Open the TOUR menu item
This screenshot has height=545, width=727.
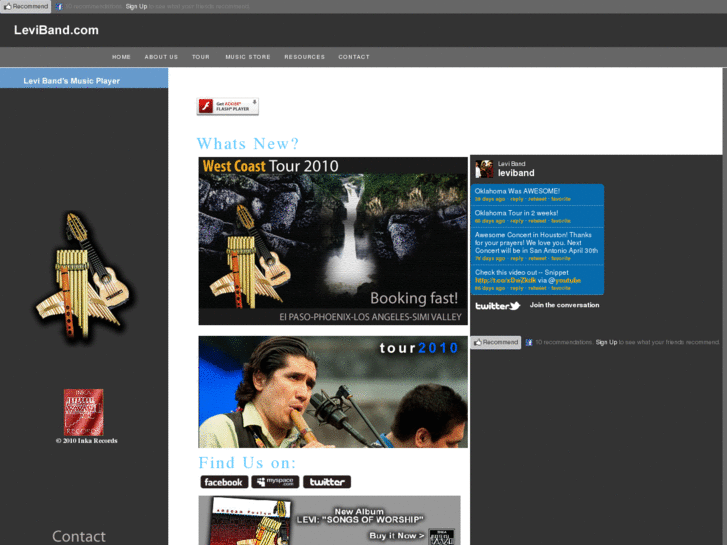[201, 57]
